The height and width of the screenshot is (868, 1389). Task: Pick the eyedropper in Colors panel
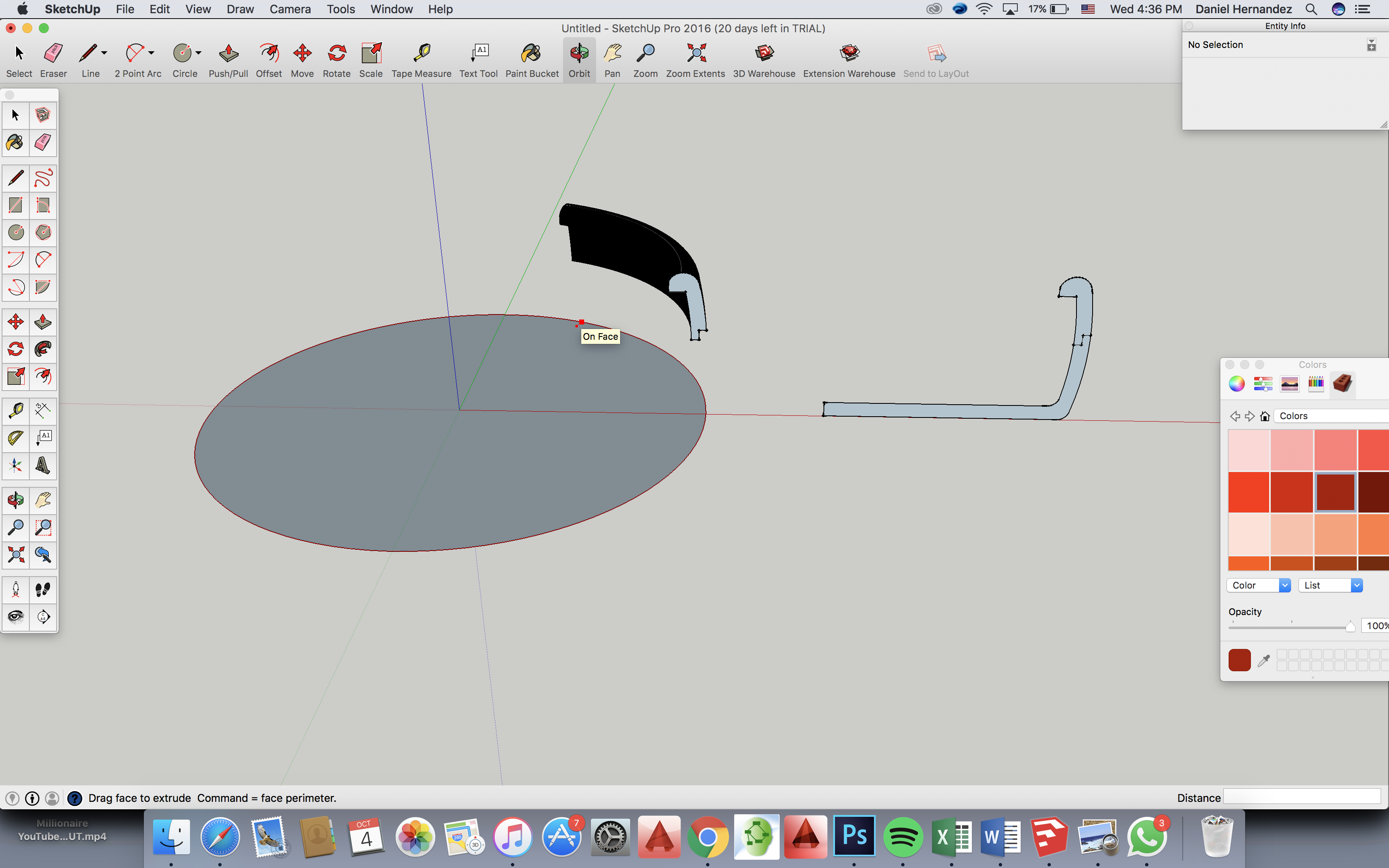click(x=1263, y=661)
